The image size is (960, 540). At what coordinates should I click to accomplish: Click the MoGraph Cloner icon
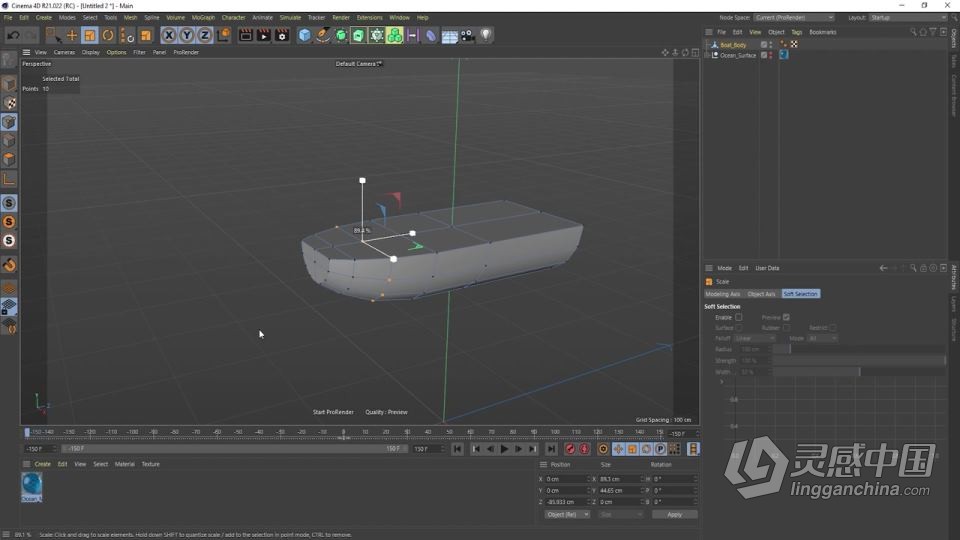(x=395, y=36)
